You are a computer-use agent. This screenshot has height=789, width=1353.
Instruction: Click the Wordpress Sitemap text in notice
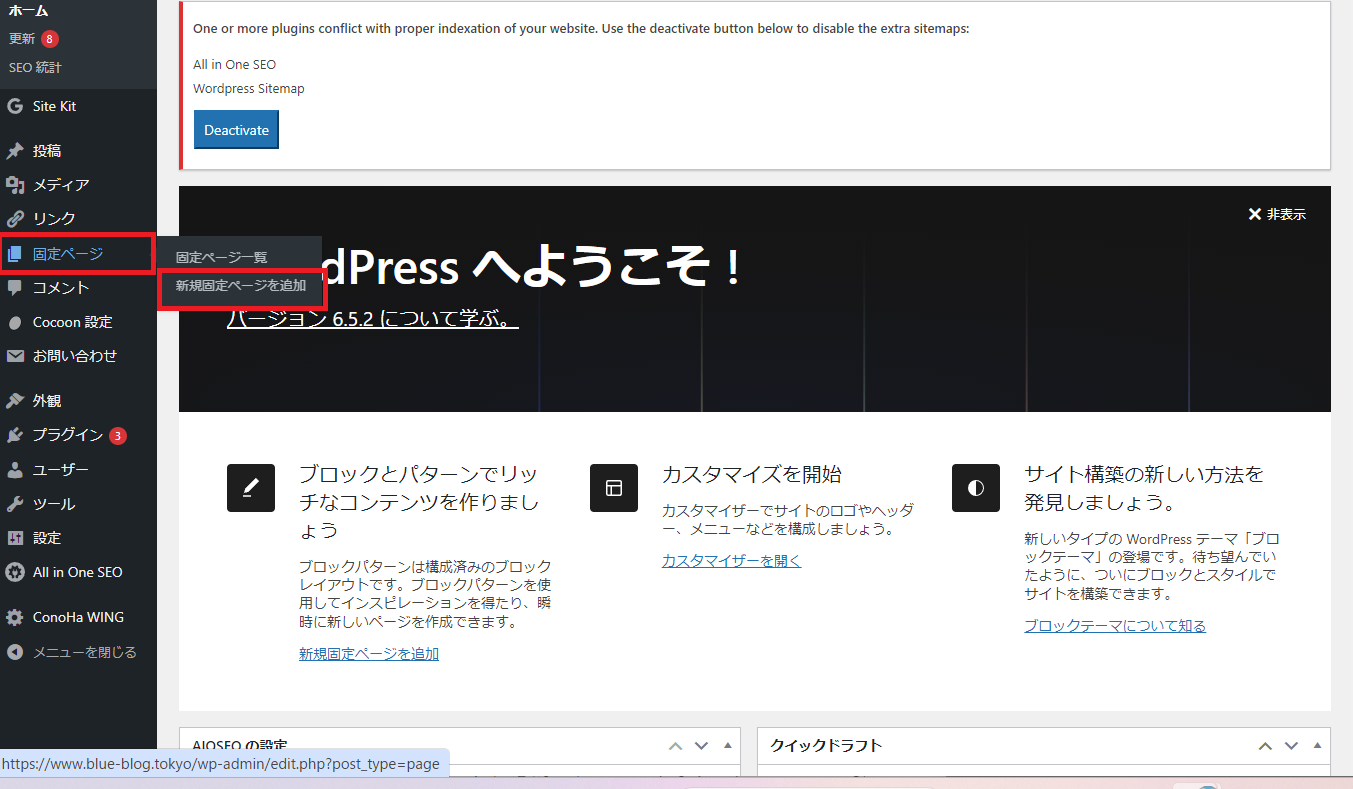[x=249, y=89]
